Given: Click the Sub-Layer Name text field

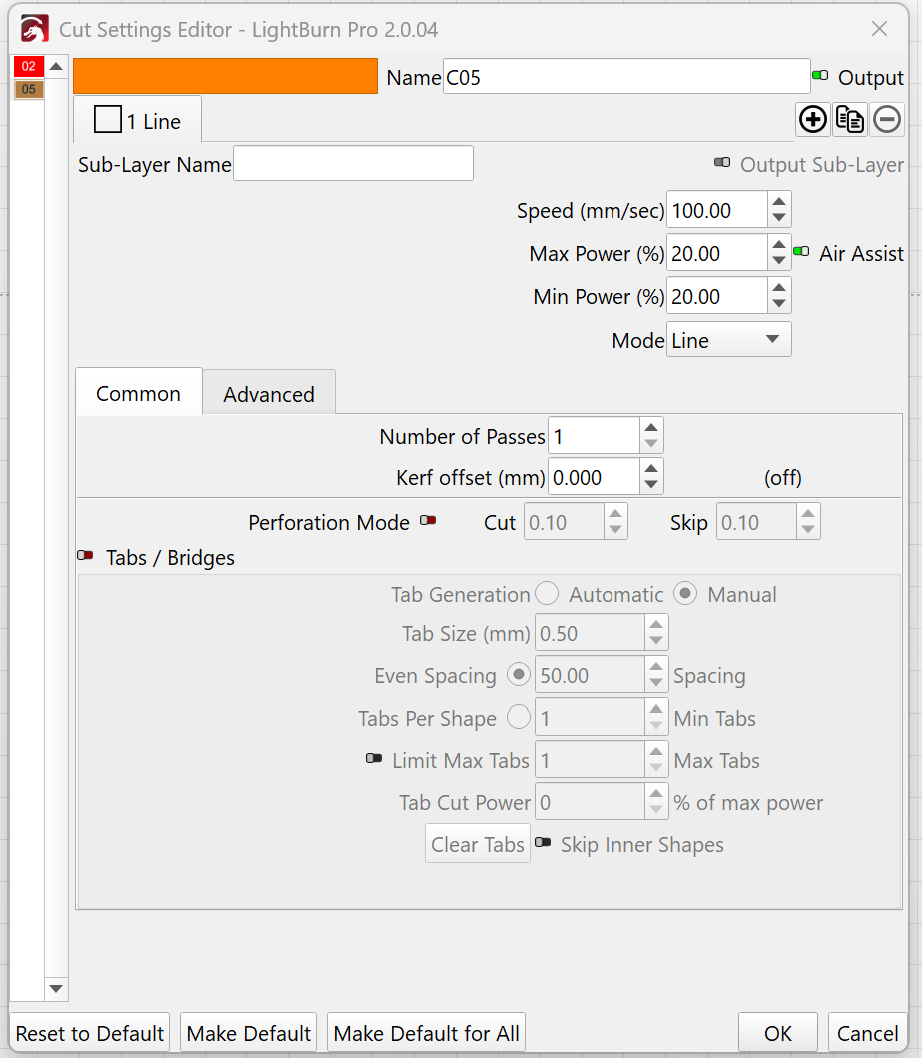Looking at the screenshot, I should coord(353,164).
